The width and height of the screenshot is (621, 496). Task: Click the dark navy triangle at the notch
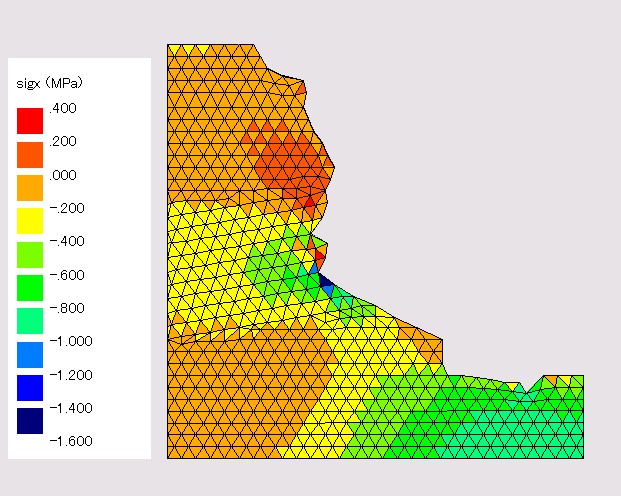pos(325,280)
